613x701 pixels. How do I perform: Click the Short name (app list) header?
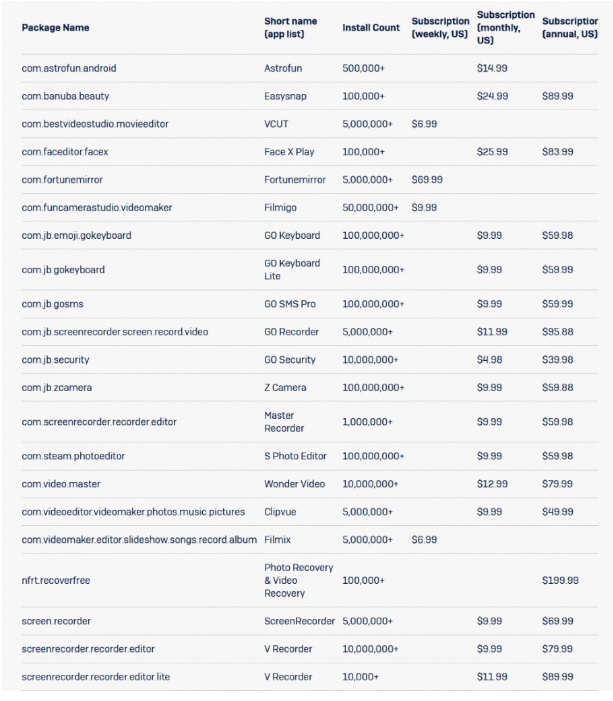(291, 27)
